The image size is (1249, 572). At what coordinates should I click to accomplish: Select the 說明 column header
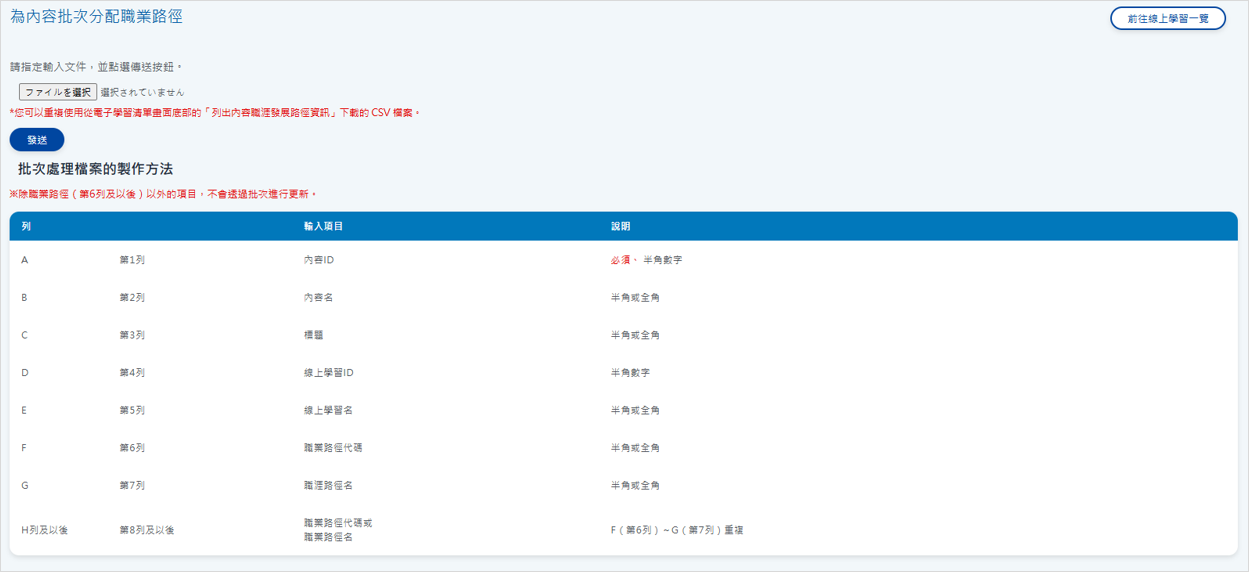click(621, 227)
